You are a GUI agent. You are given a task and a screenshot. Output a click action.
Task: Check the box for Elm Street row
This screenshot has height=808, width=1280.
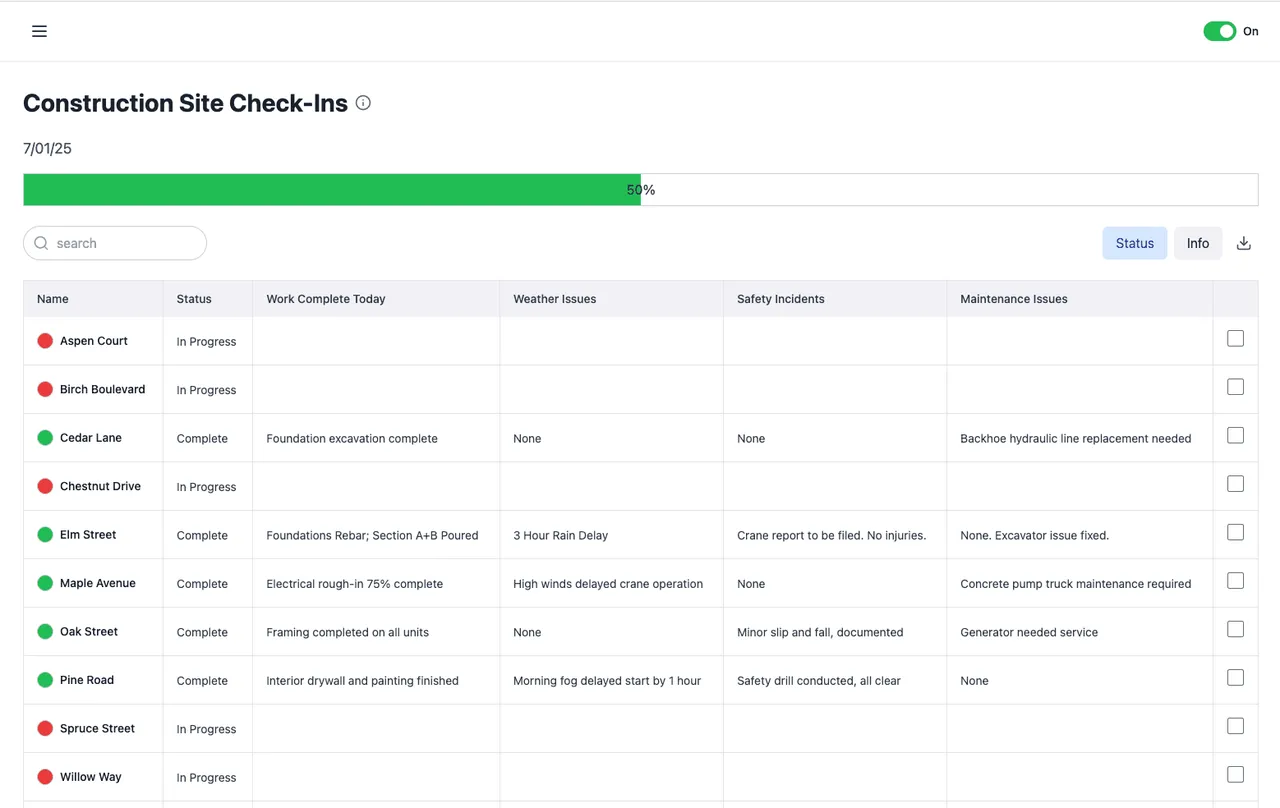[x=1236, y=533]
